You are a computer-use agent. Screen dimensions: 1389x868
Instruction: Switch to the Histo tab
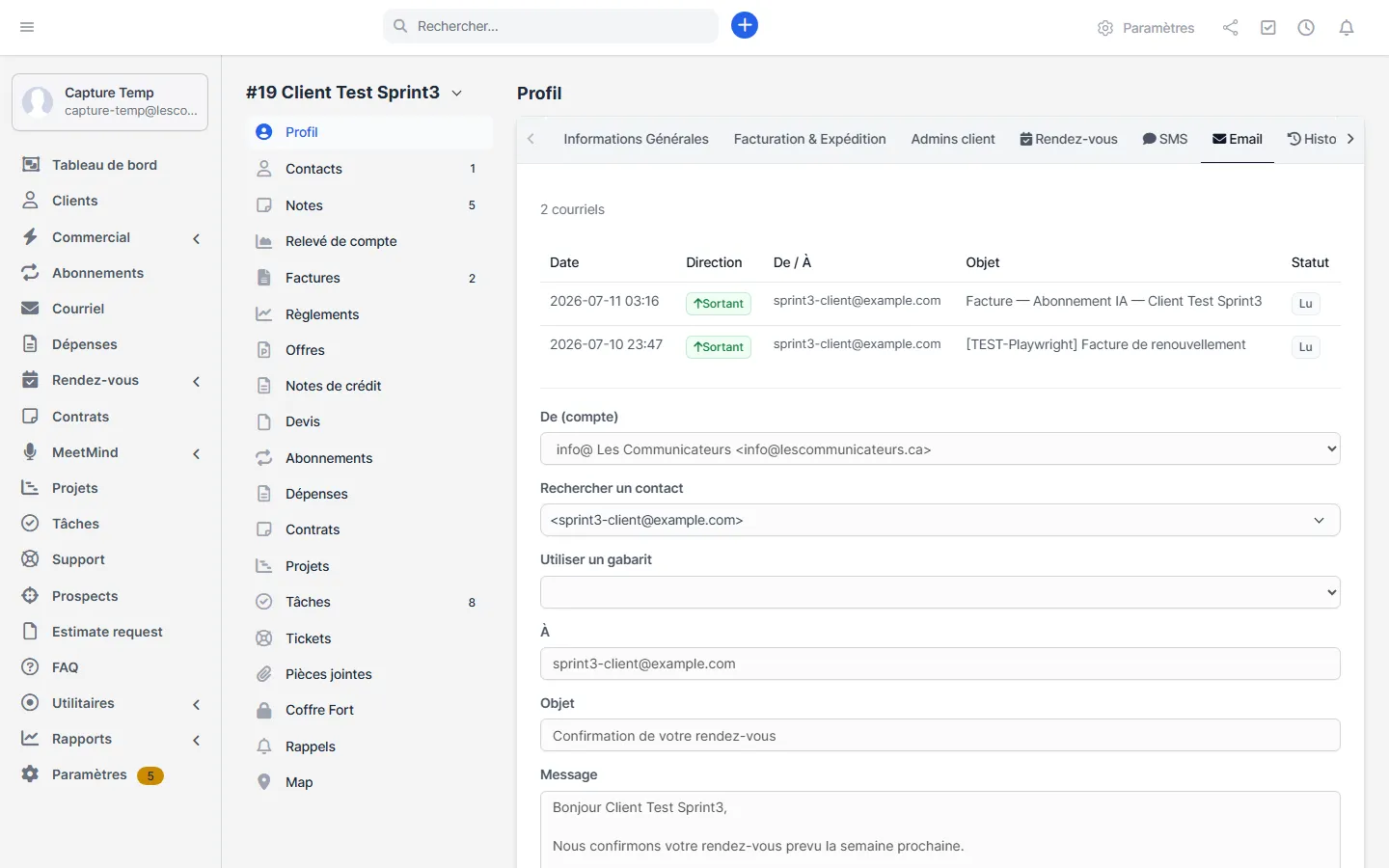pyautogui.click(x=1312, y=139)
